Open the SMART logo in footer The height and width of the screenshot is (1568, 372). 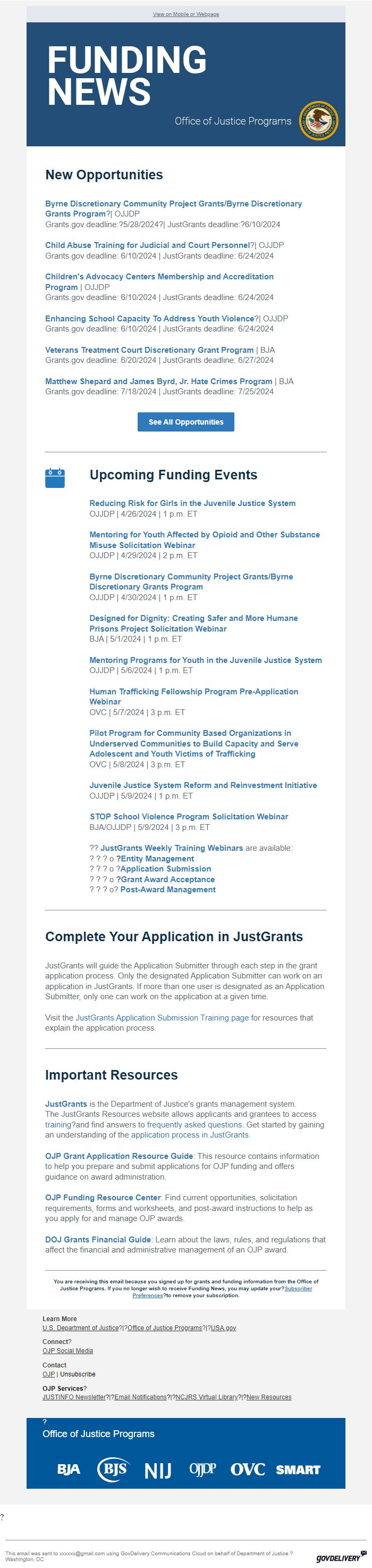[298, 1470]
